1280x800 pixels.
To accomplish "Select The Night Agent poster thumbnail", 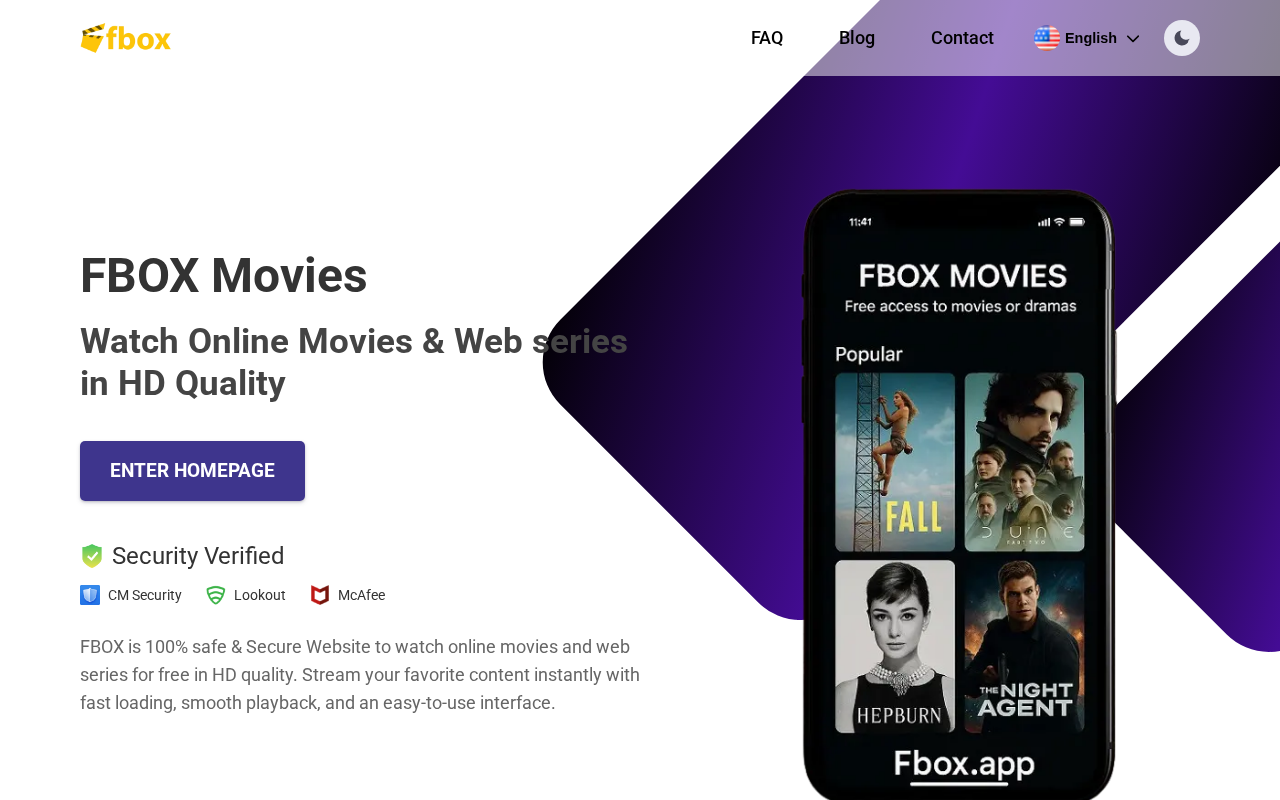I will 1024,646.
